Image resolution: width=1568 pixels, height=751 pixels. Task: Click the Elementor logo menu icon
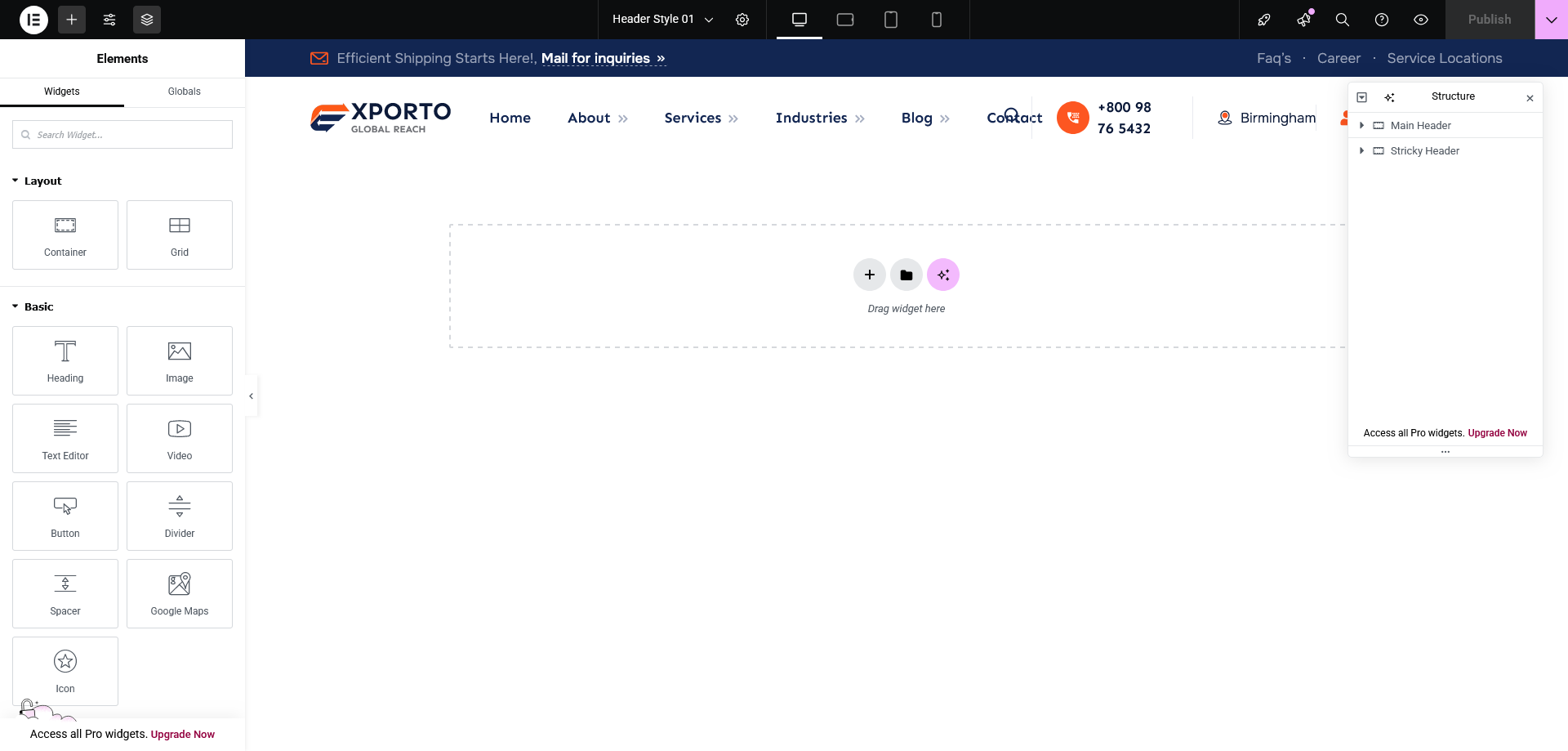pyautogui.click(x=33, y=20)
